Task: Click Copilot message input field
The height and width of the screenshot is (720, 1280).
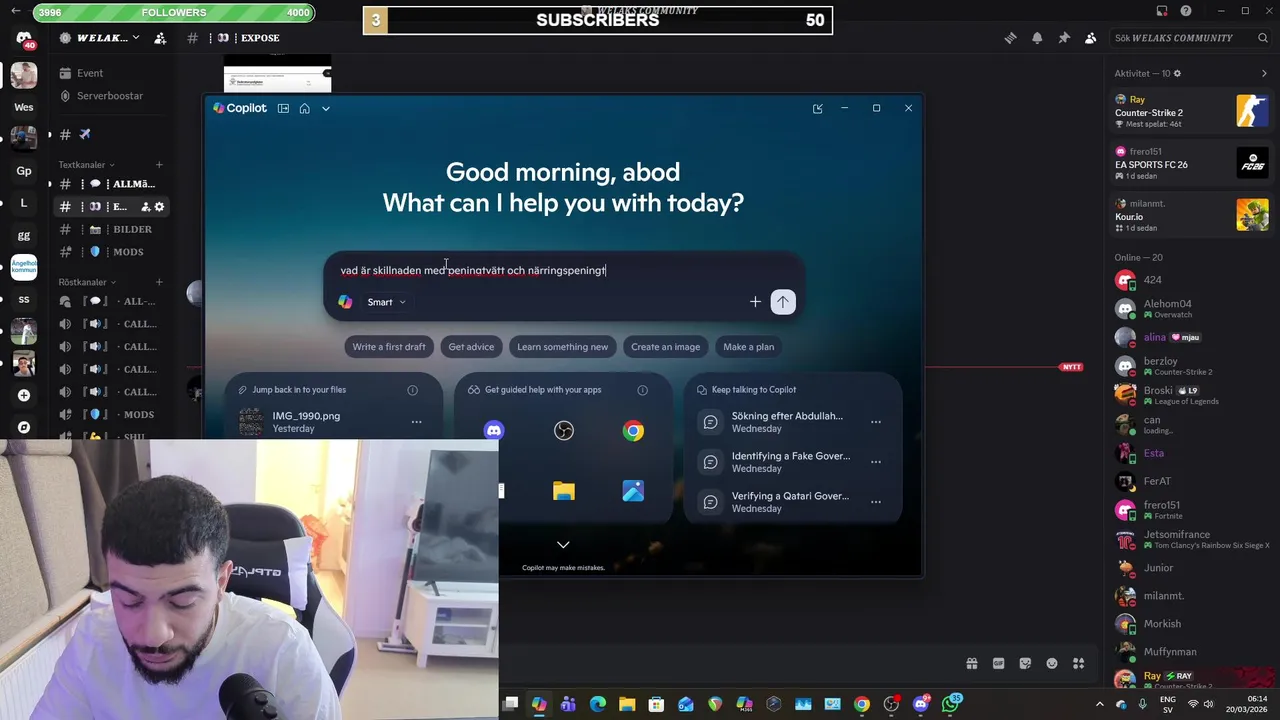Action: coord(563,270)
